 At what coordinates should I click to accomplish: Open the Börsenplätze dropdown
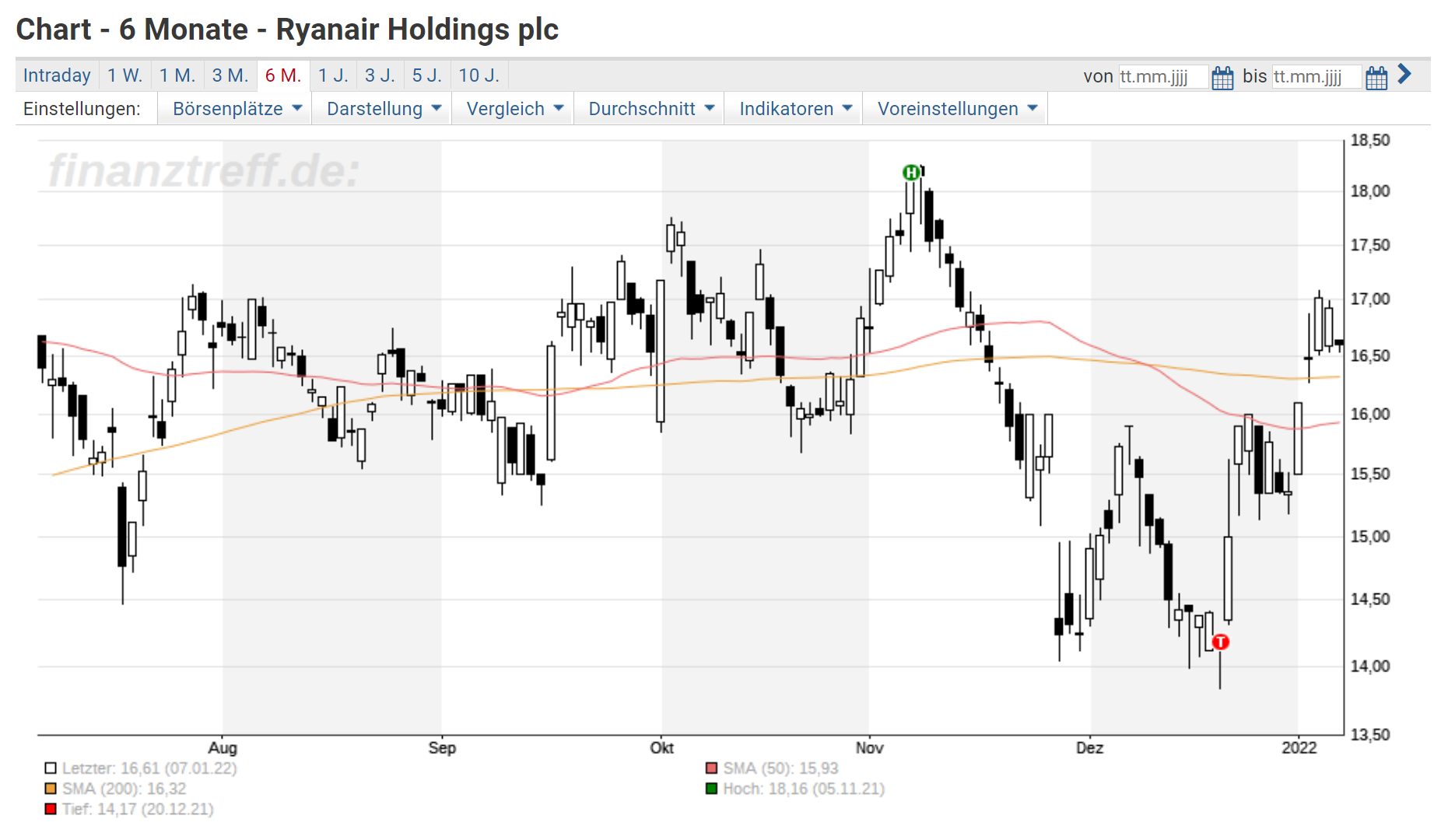pyautogui.click(x=235, y=109)
